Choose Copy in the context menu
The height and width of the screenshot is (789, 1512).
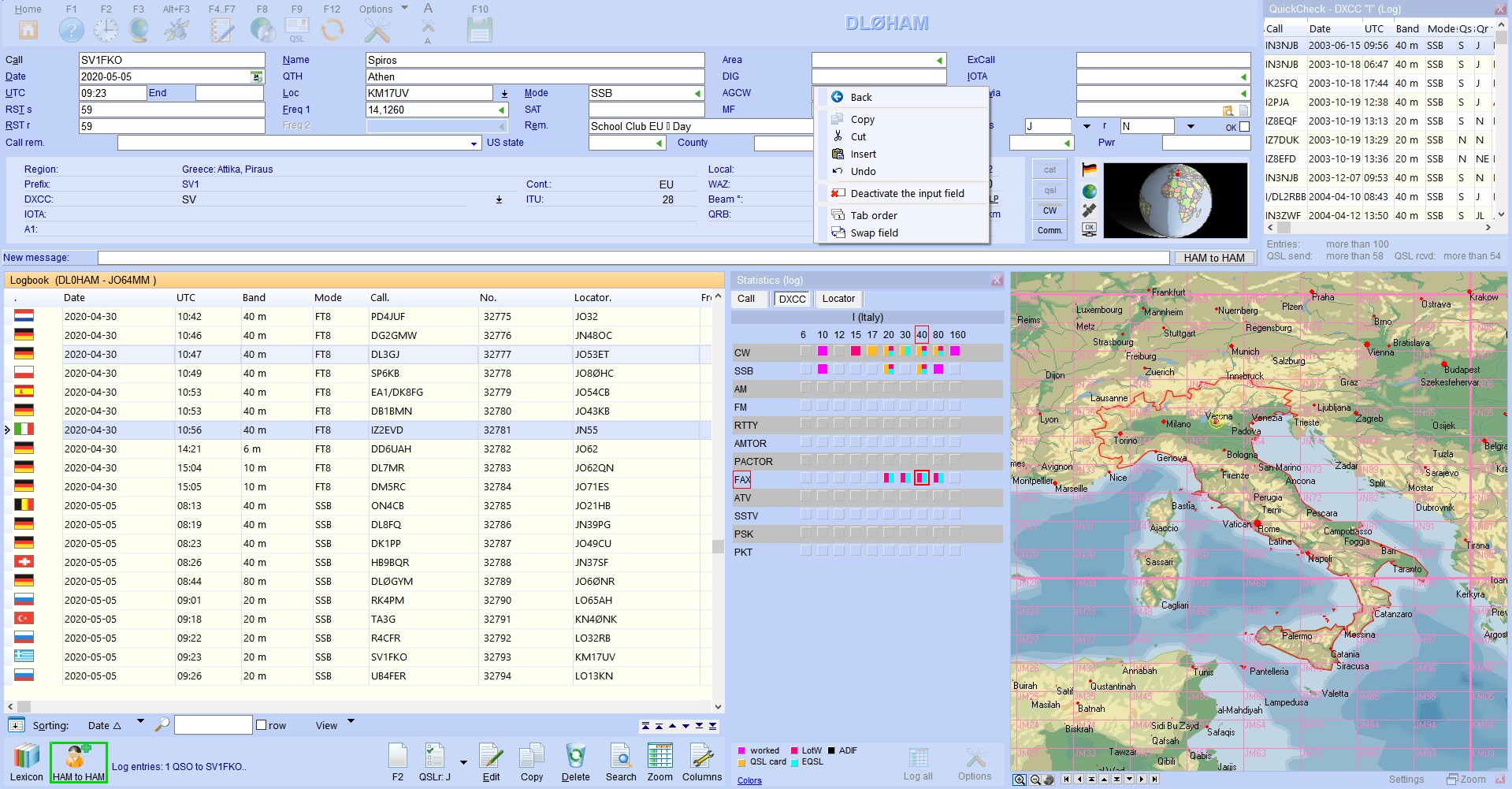tap(902, 120)
